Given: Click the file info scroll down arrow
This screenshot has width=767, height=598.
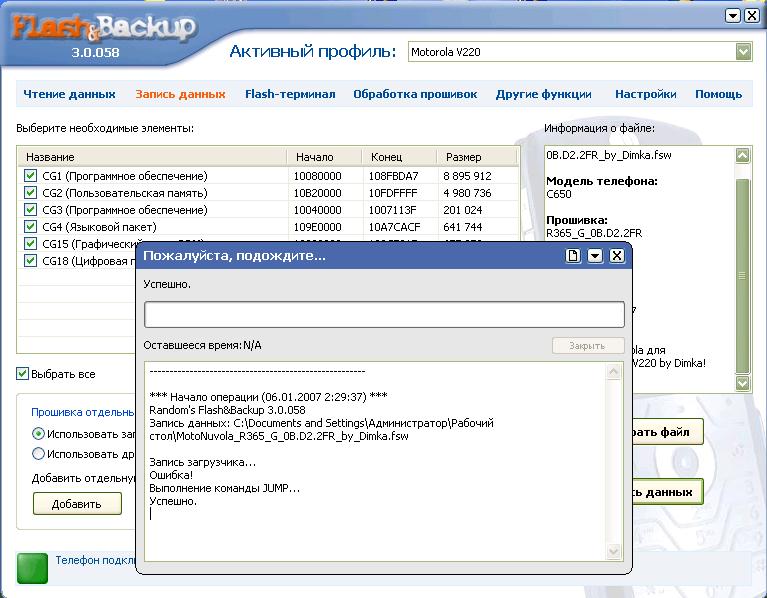Looking at the screenshot, I should pyautogui.click(x=743, y=382).
